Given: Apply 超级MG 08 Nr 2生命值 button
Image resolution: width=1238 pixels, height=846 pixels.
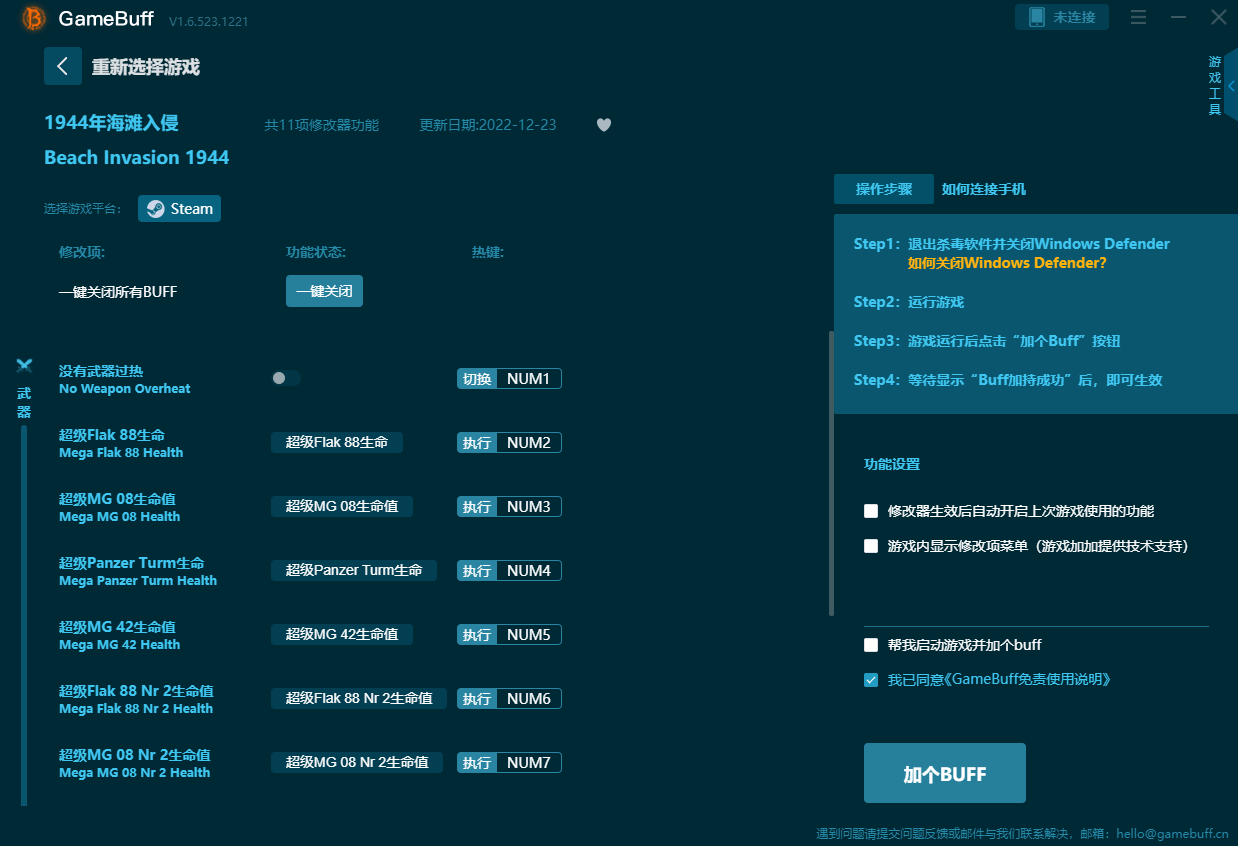Looking at the screenshot, I should coord(357,762).
